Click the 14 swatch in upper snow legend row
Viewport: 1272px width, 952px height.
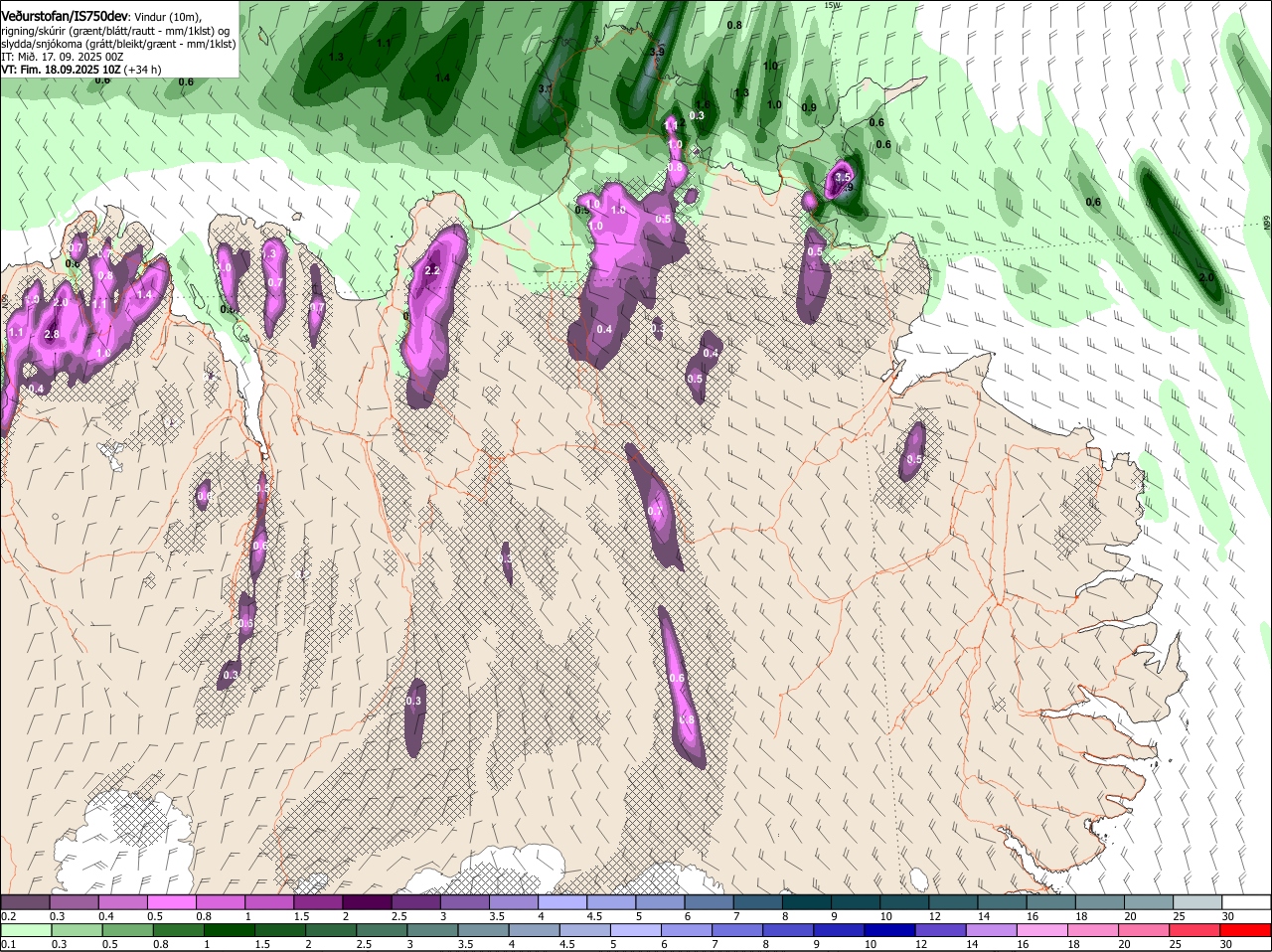click(1002, 901)
